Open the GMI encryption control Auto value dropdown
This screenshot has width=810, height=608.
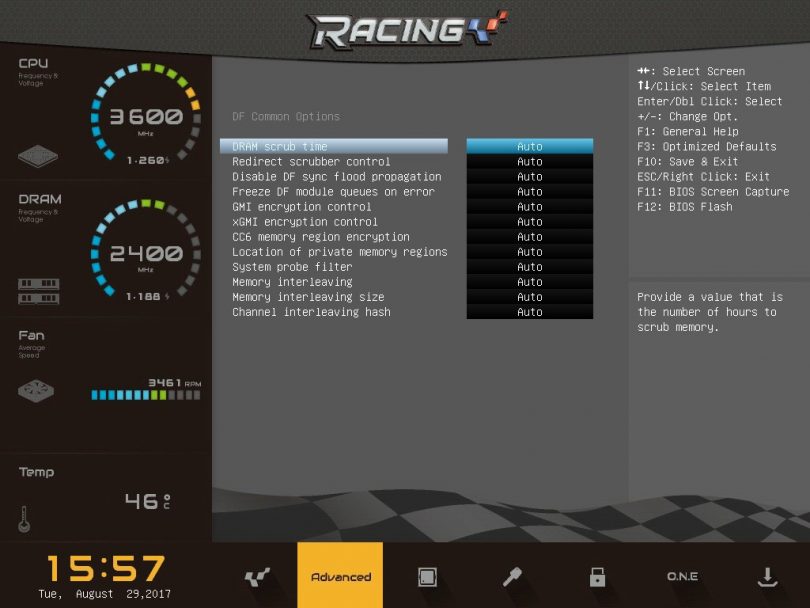pos(529,207)
